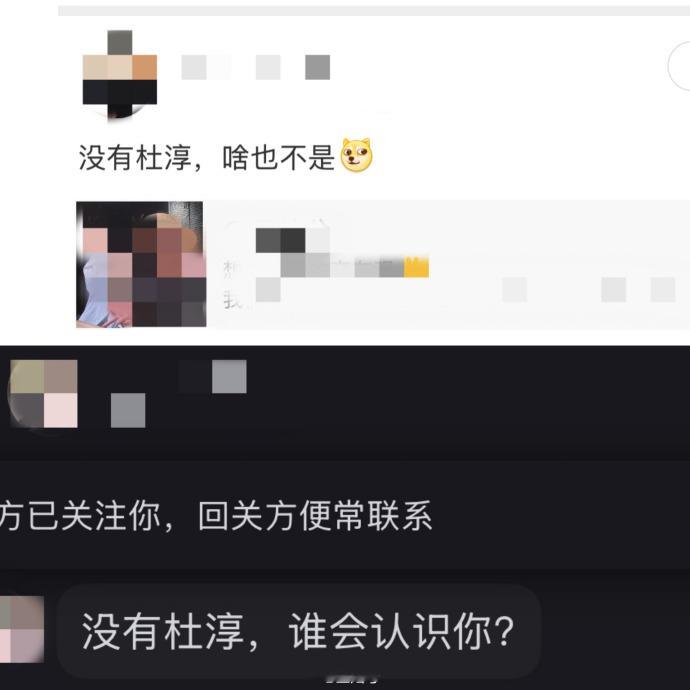
Task: Open the pixelated thumbnail in the repost card
Action: coord(141,264)
